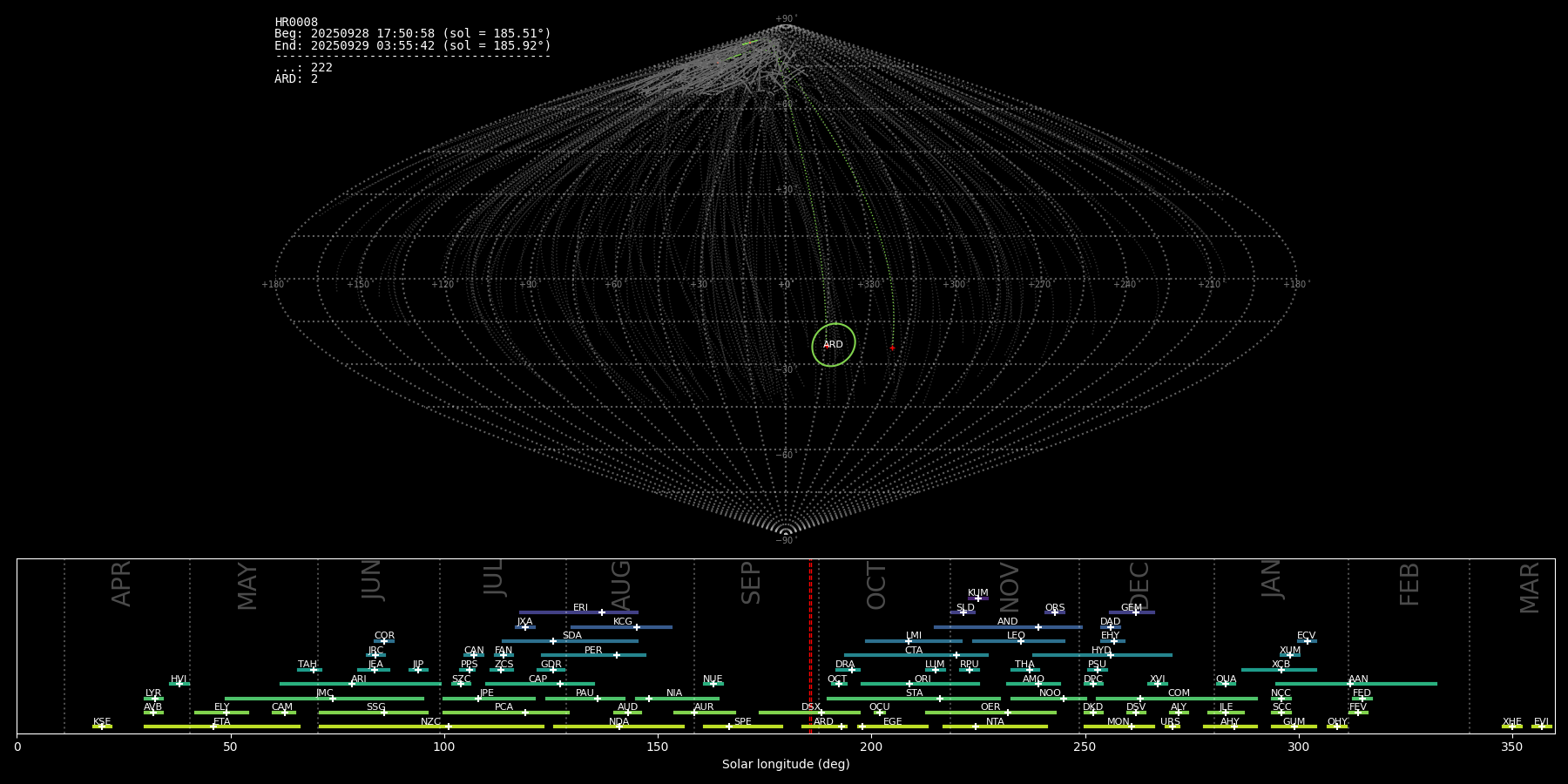Click the peak marker on the GEM bar
The width and height of the screenshot is (1568, 784).
(1136, 612)
